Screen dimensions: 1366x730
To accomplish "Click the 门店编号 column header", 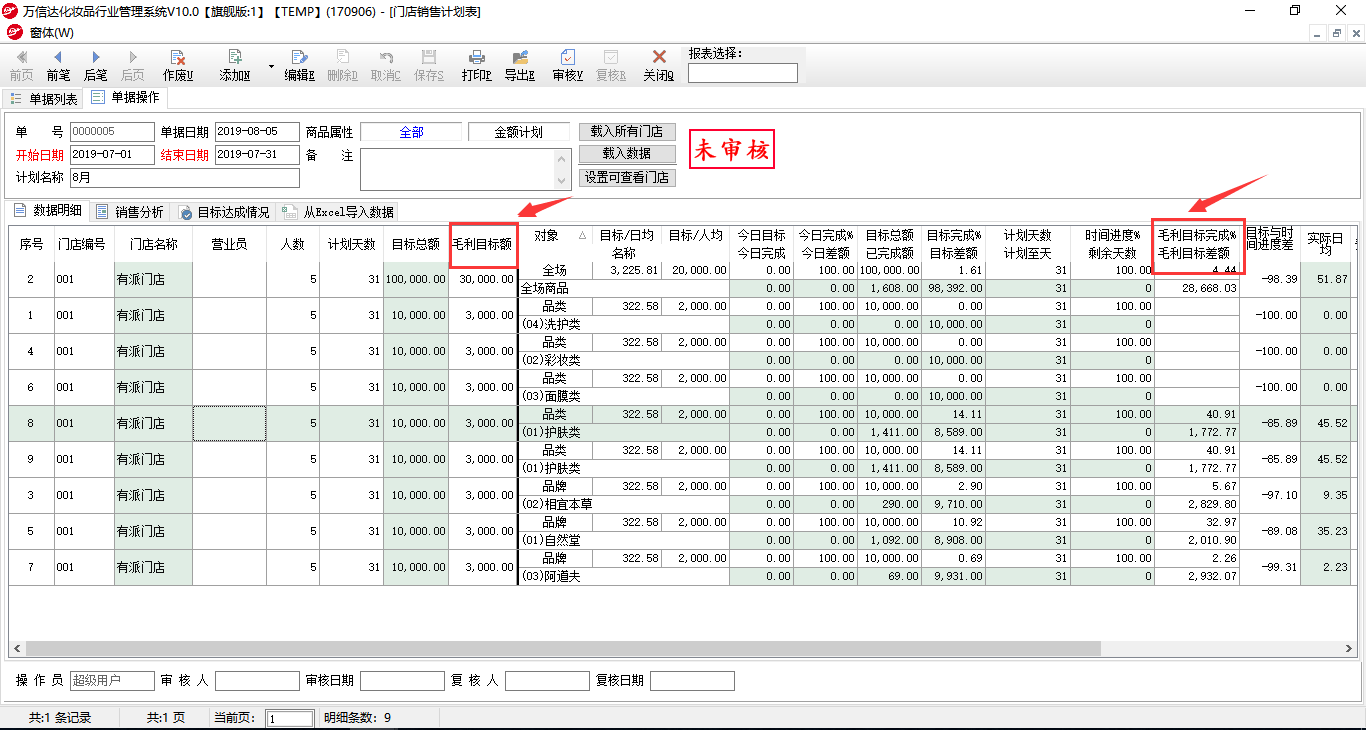I will (84, 243).
